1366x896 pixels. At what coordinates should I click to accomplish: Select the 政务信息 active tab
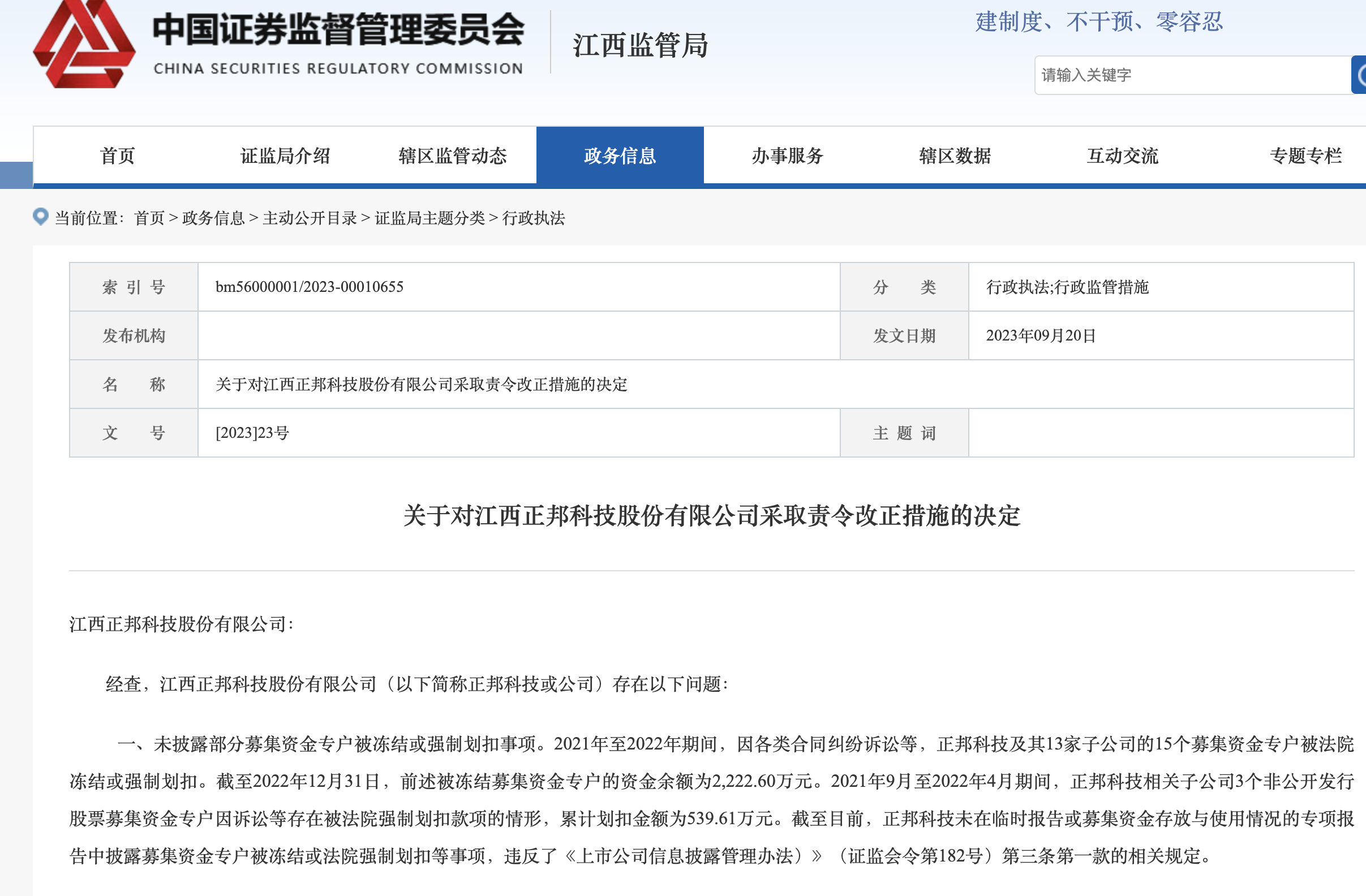pyautogui.click(x=620, y=156)
